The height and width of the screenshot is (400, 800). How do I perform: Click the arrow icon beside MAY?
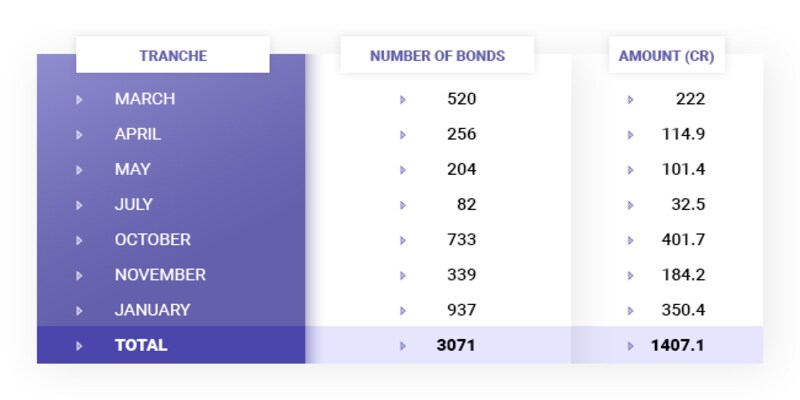coord(79,170)
